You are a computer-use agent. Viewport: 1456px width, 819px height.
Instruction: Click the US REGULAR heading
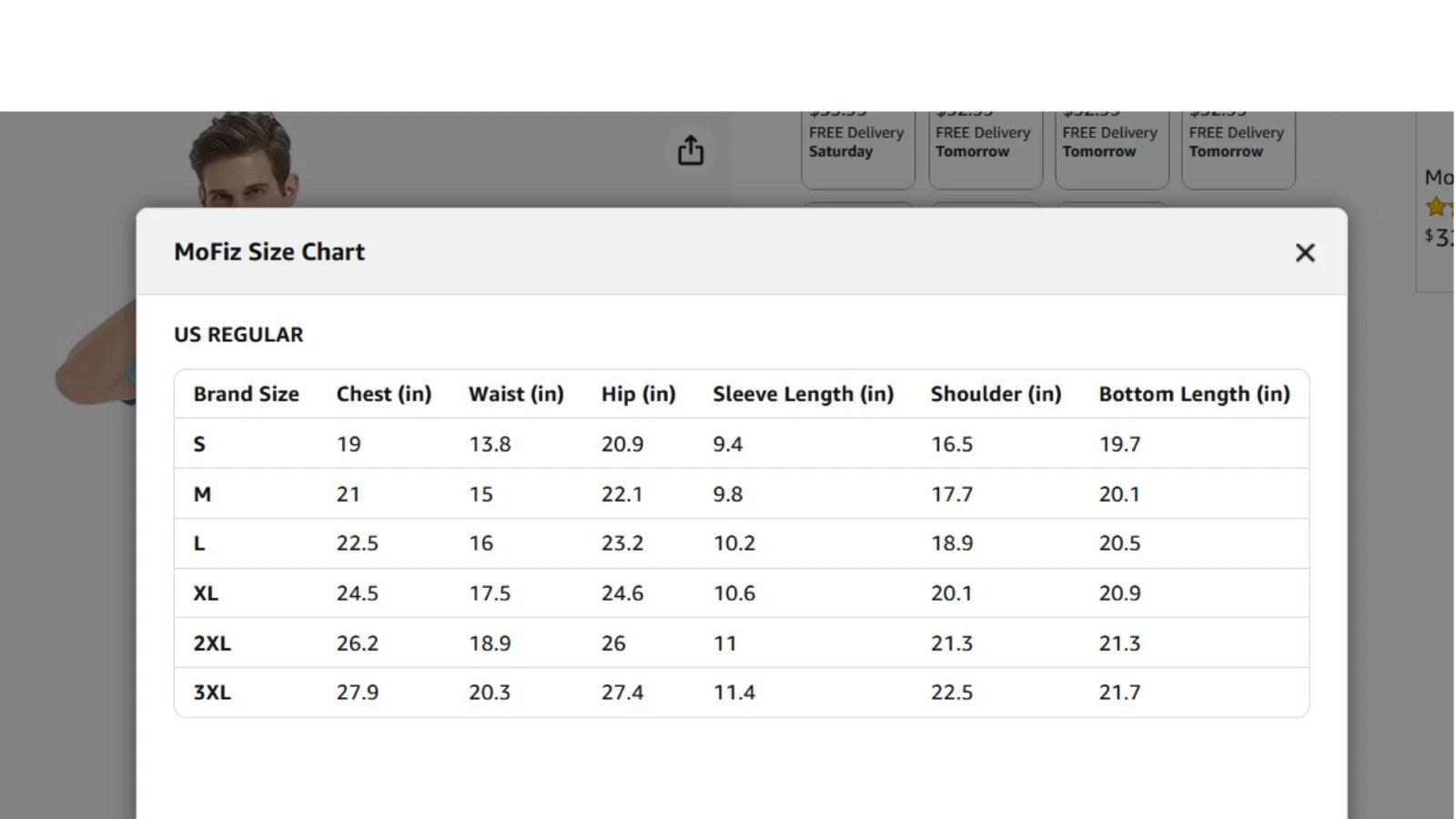pos(238,335)
